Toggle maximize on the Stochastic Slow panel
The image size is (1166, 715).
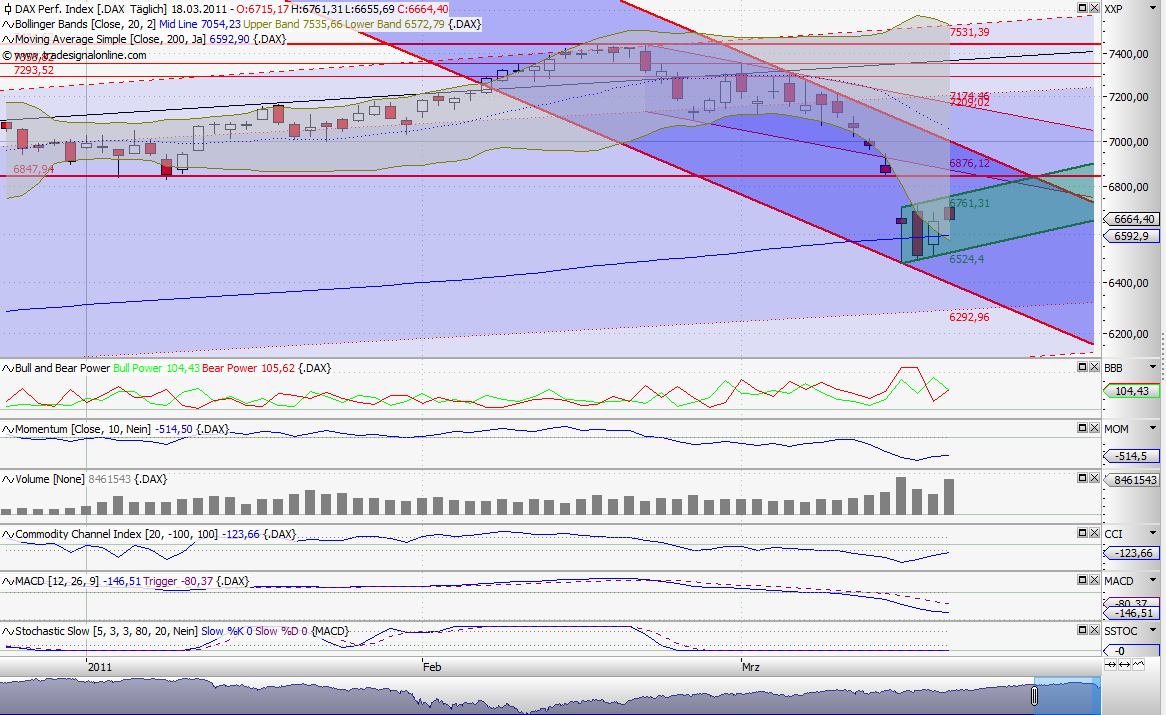point(1082,630)
